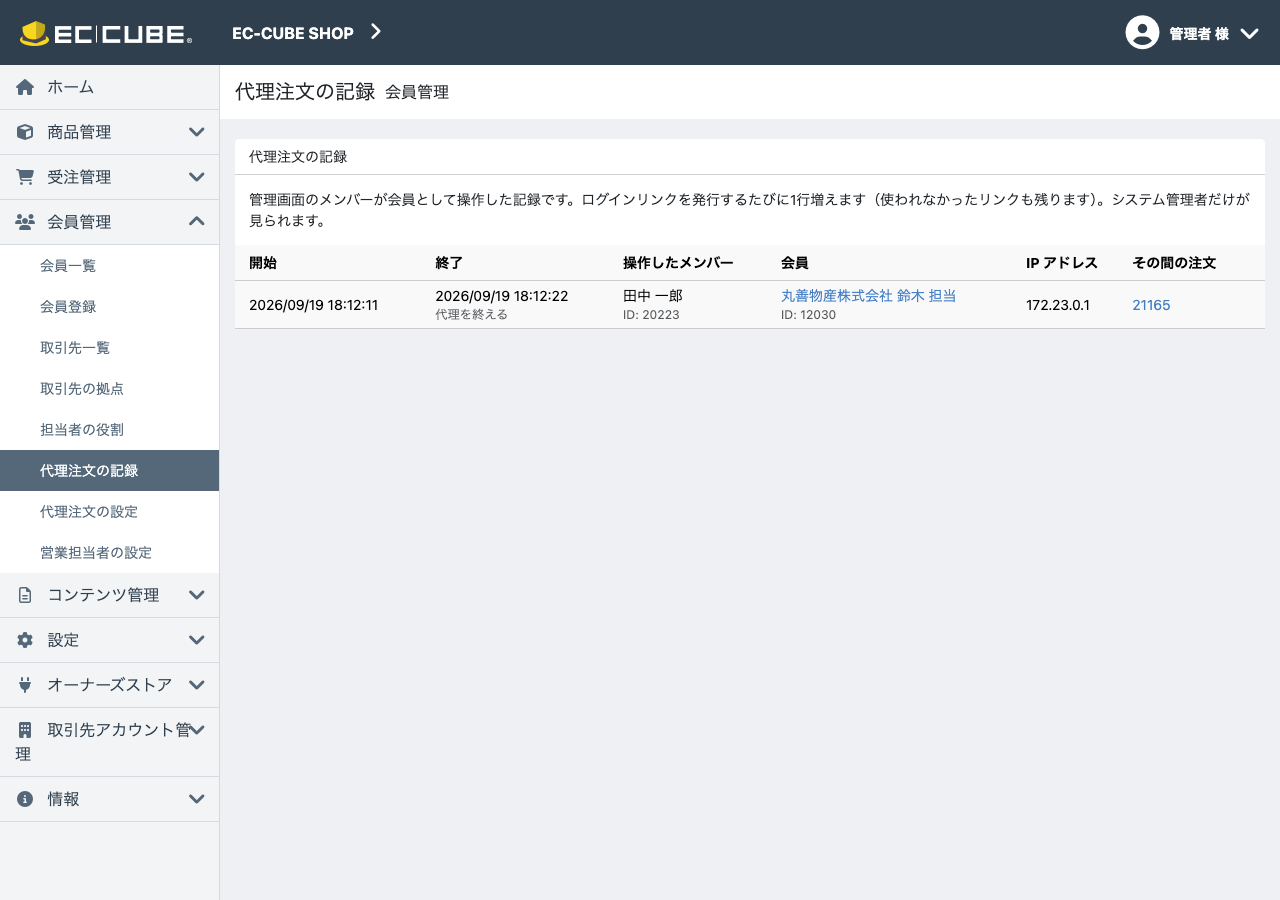
Task: Click the 操作したメンバー column header
Action: point(678,263)
